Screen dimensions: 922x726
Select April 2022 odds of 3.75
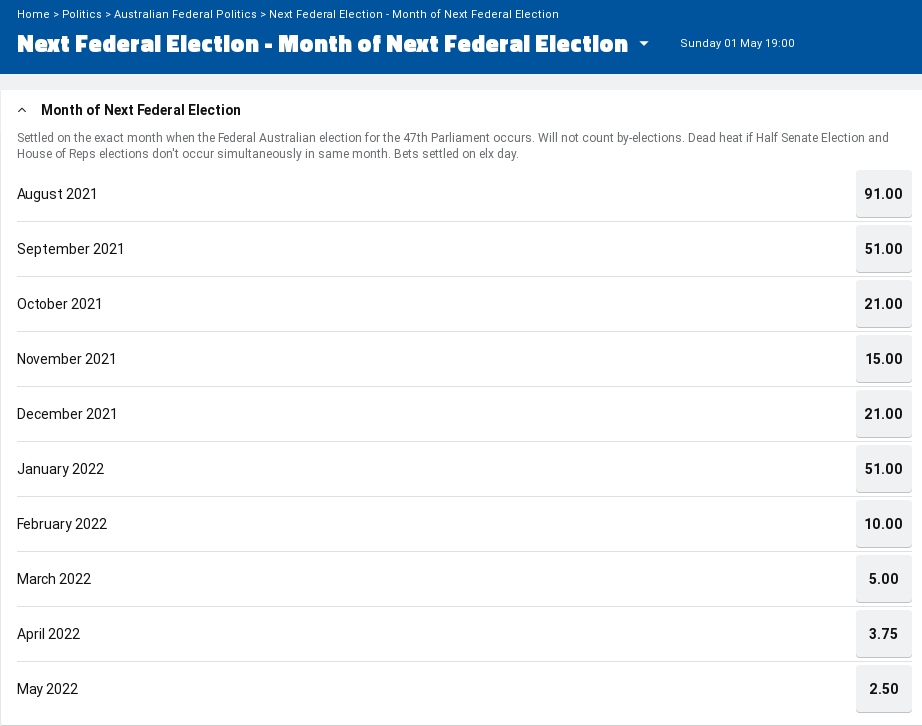(883, 634)
